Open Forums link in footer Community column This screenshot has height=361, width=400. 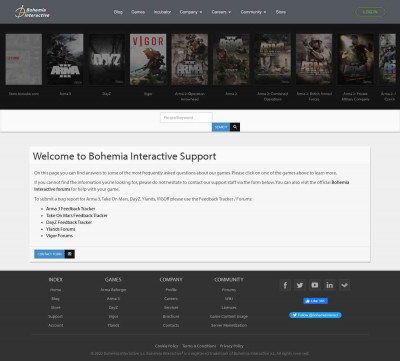coord(229,290)
